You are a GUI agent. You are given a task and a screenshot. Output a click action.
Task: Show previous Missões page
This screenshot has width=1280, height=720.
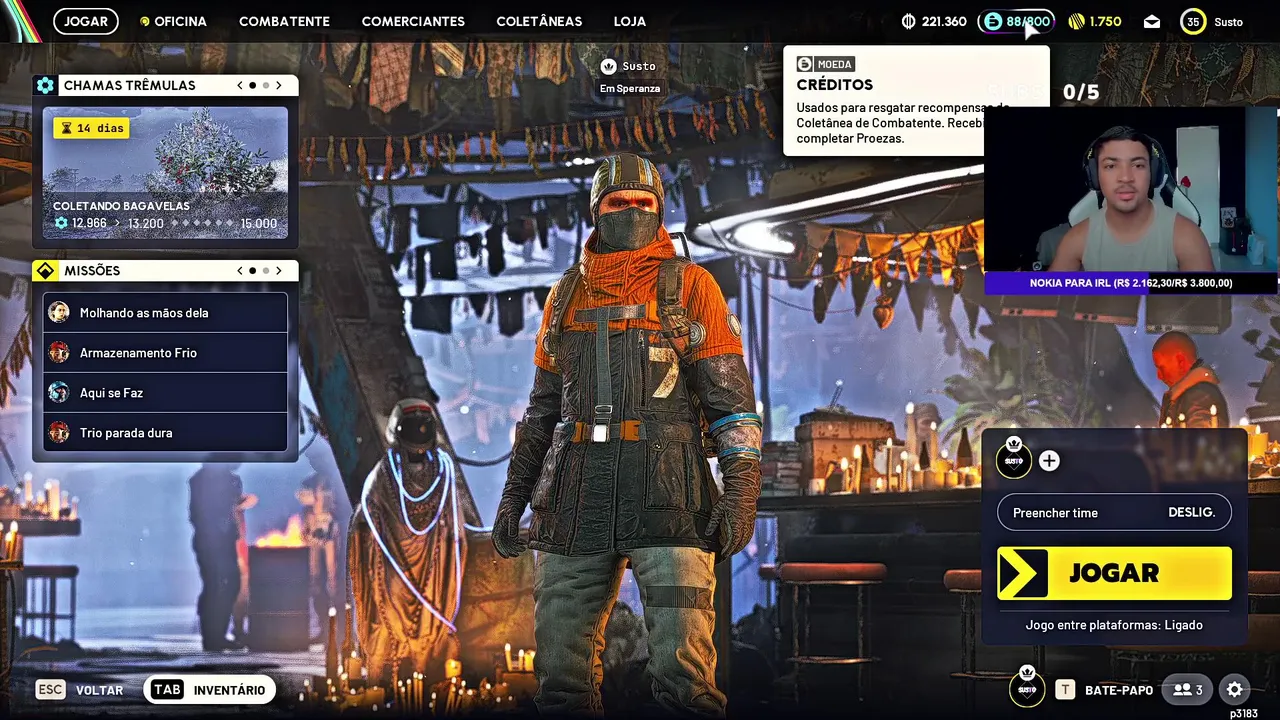pos(240,271)
